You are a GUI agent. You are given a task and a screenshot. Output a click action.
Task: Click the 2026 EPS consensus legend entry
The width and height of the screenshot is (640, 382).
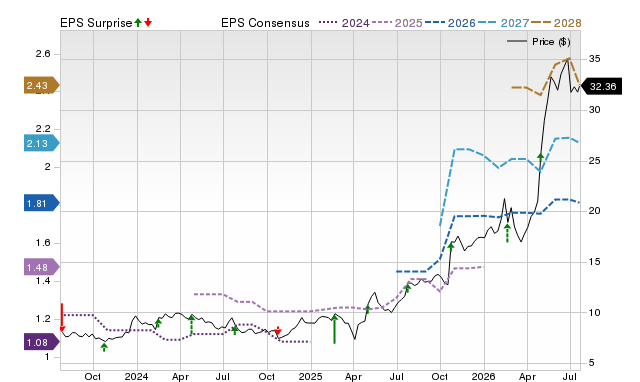click(x=450, y=23)
